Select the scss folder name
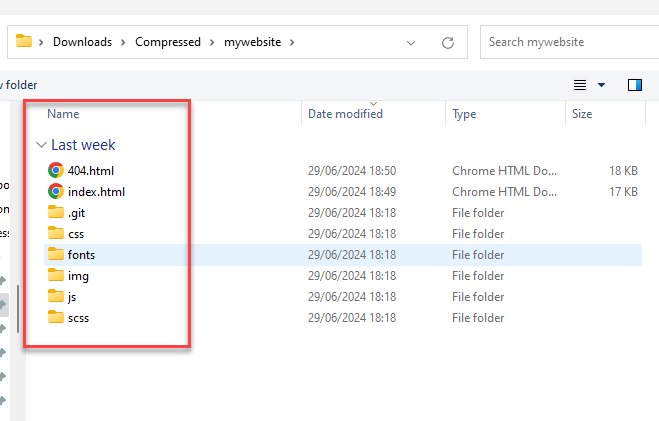Screen dimensions: 659x421 pyautogui.click(x=79, y=318)
